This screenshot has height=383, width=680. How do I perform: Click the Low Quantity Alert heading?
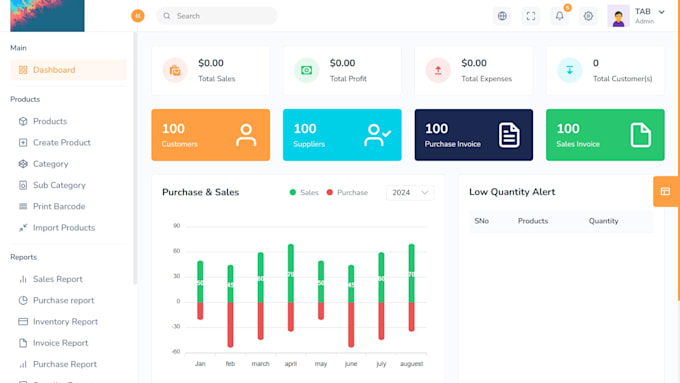tap(512, 192)
